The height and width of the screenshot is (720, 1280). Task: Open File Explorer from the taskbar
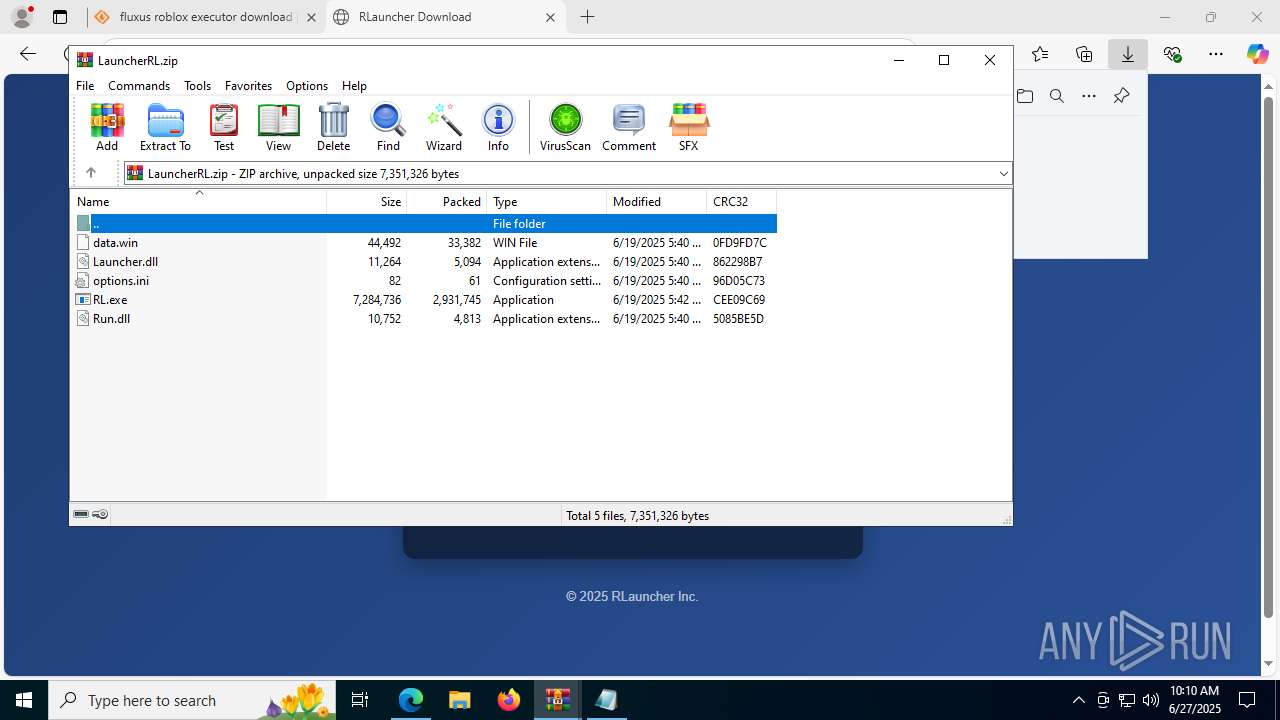459,700
